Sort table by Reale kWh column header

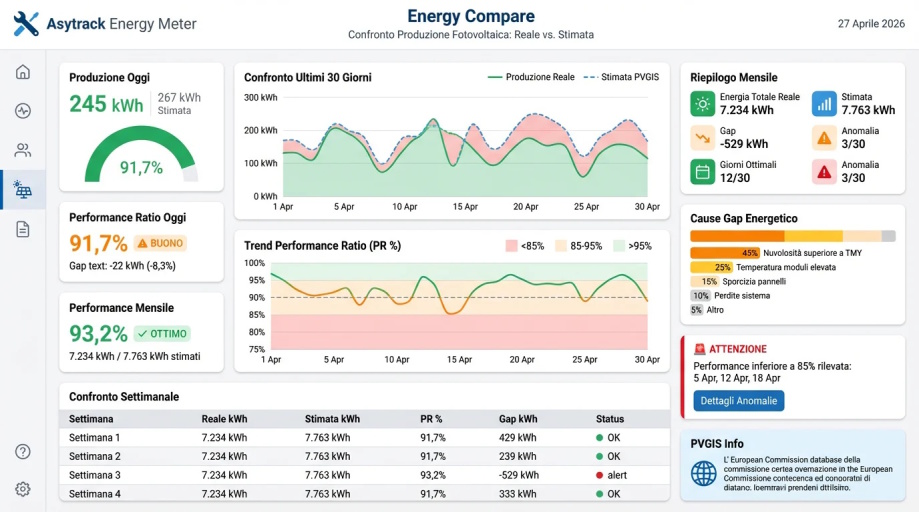[x=224, y=419]
